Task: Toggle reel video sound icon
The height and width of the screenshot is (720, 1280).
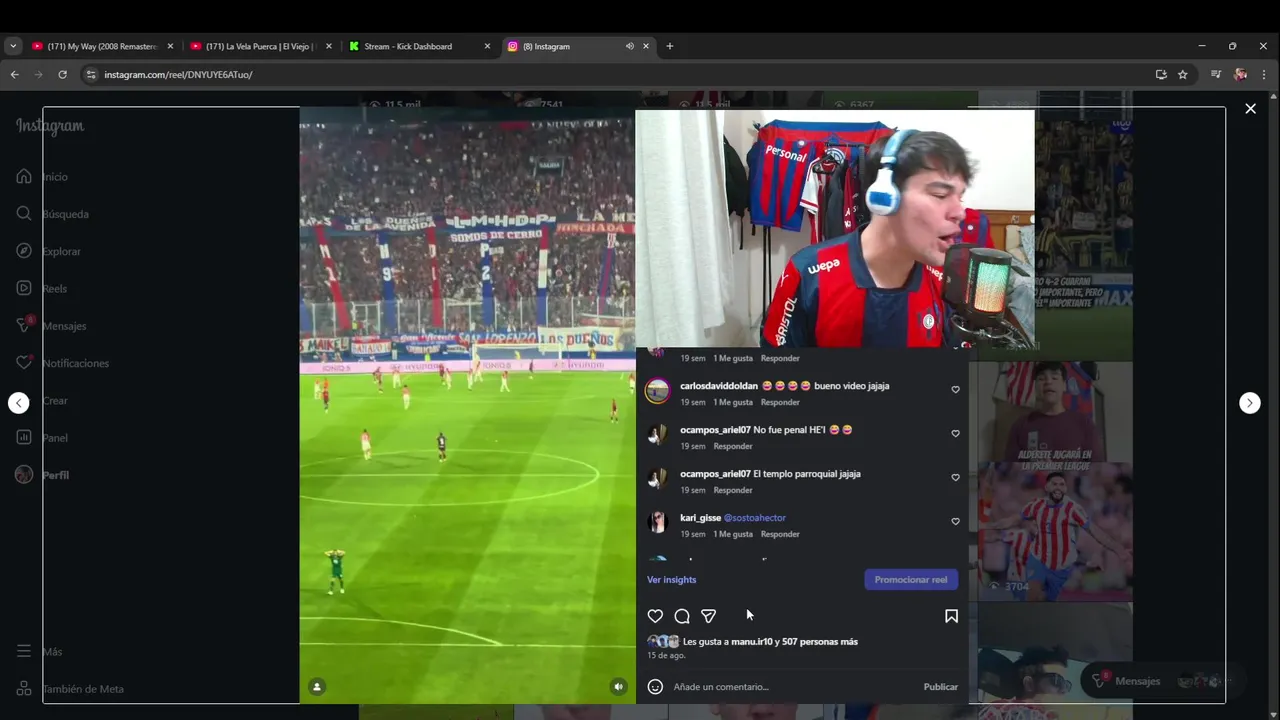Action: click(x=618, y=686)
